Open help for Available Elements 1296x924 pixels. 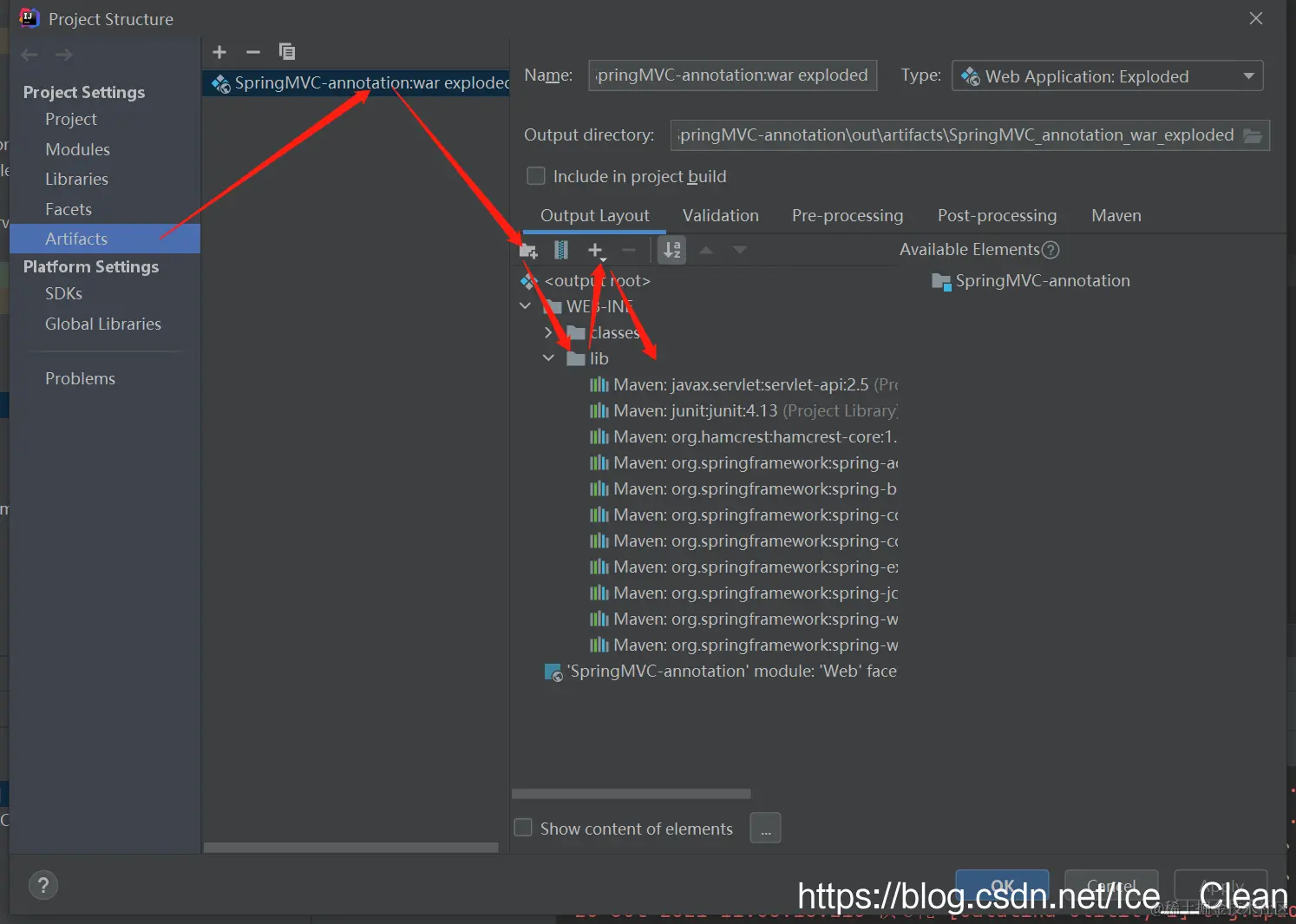click(1051, 250)
